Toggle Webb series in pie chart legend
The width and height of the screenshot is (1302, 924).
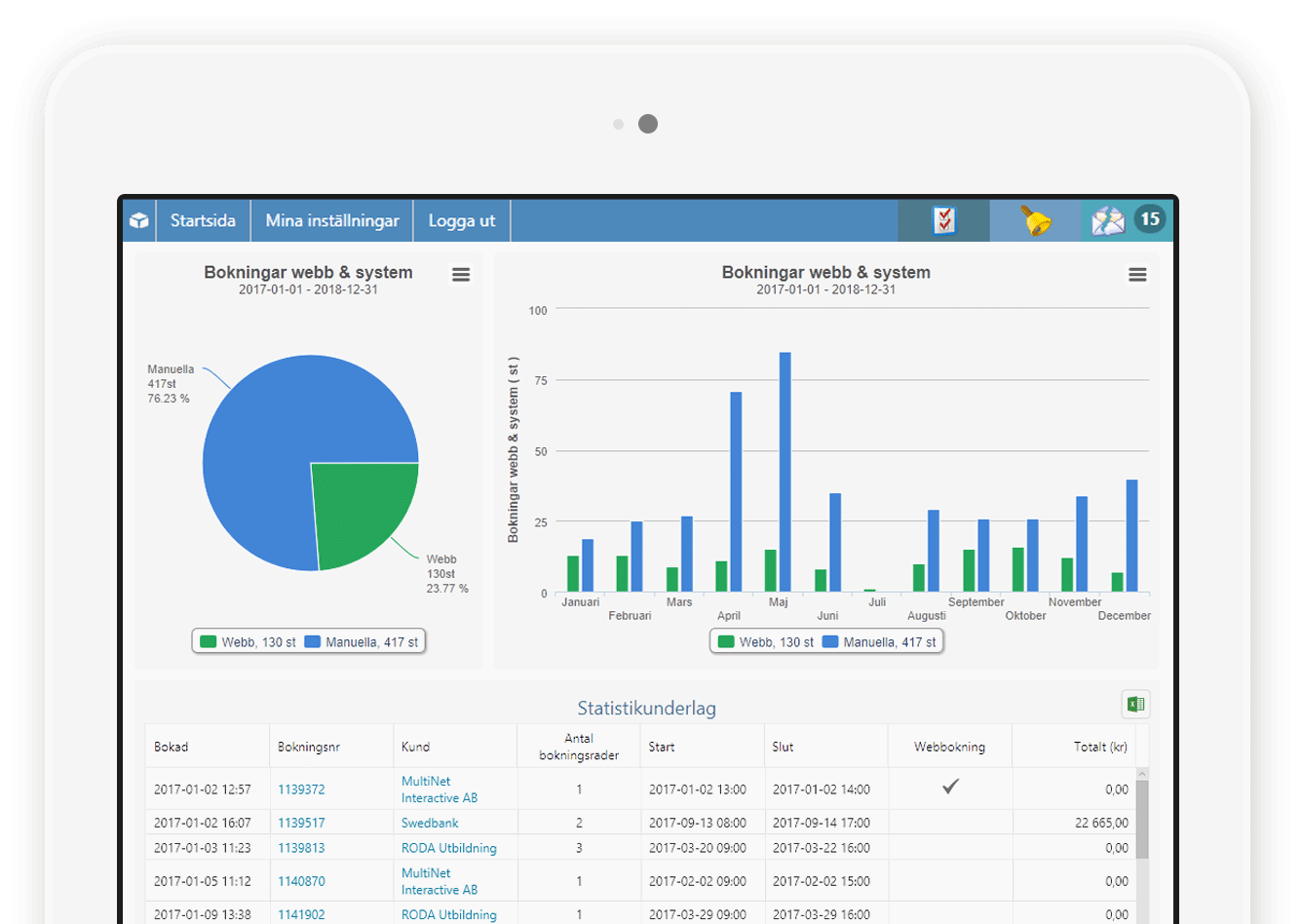coord(249,642)
